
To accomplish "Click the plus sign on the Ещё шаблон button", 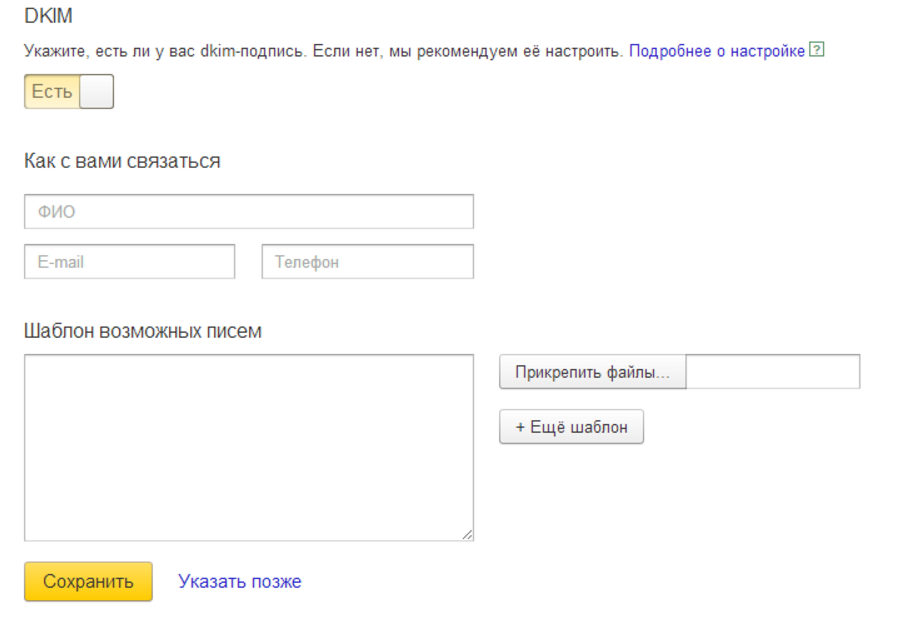I will click(520, 427).
